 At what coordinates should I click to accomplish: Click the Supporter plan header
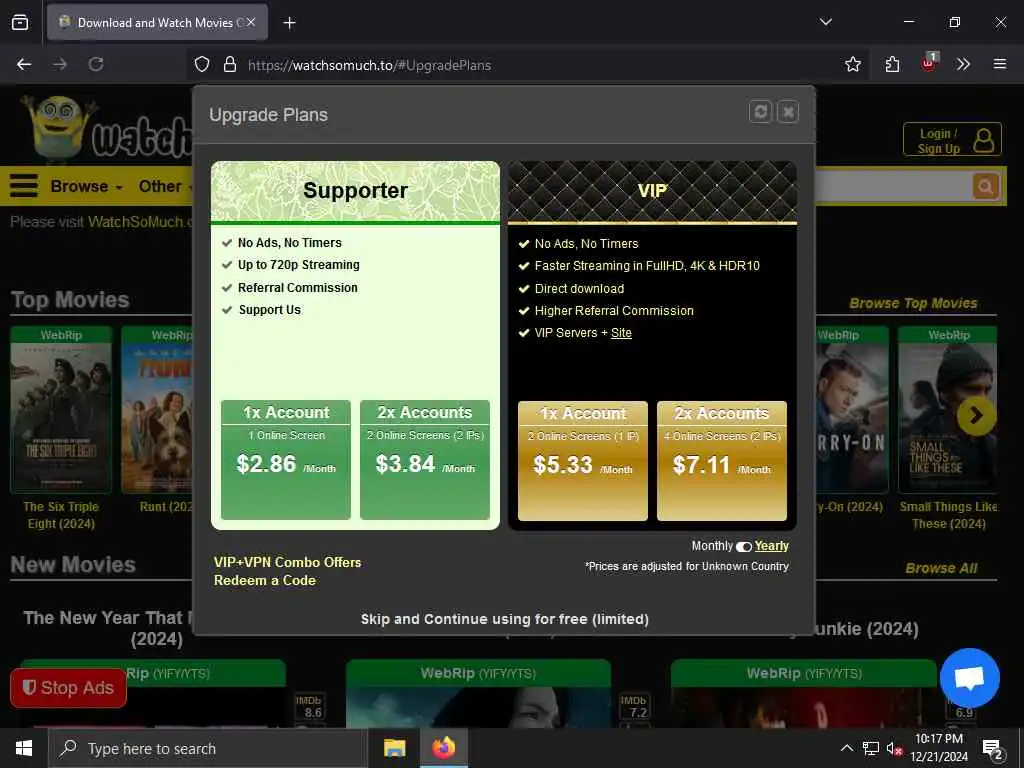355,191
